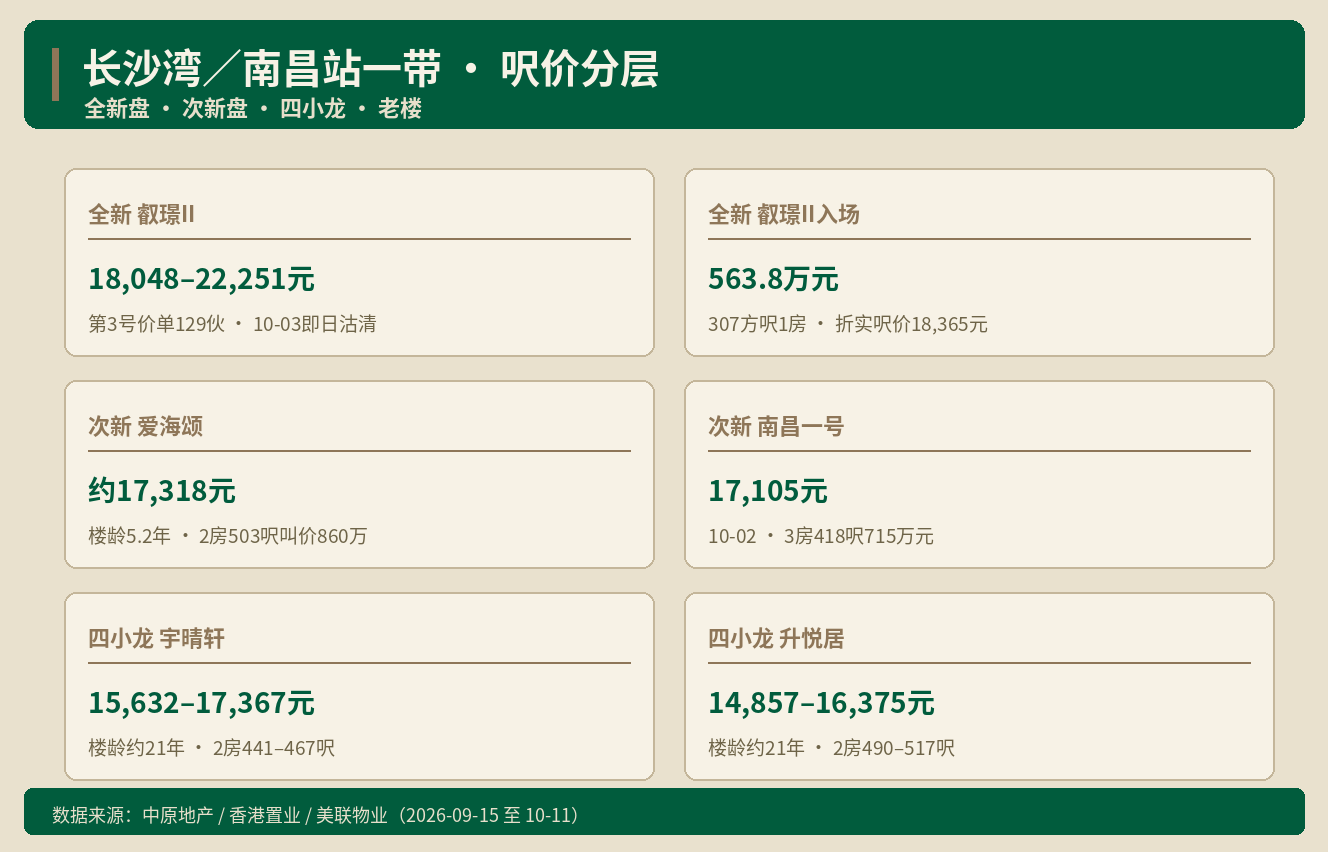Click the note 楼龄5.2年 · 2房503呎叫价860万
The height and width of the screenshot is (852, 1328).
(x=228, y=536)
